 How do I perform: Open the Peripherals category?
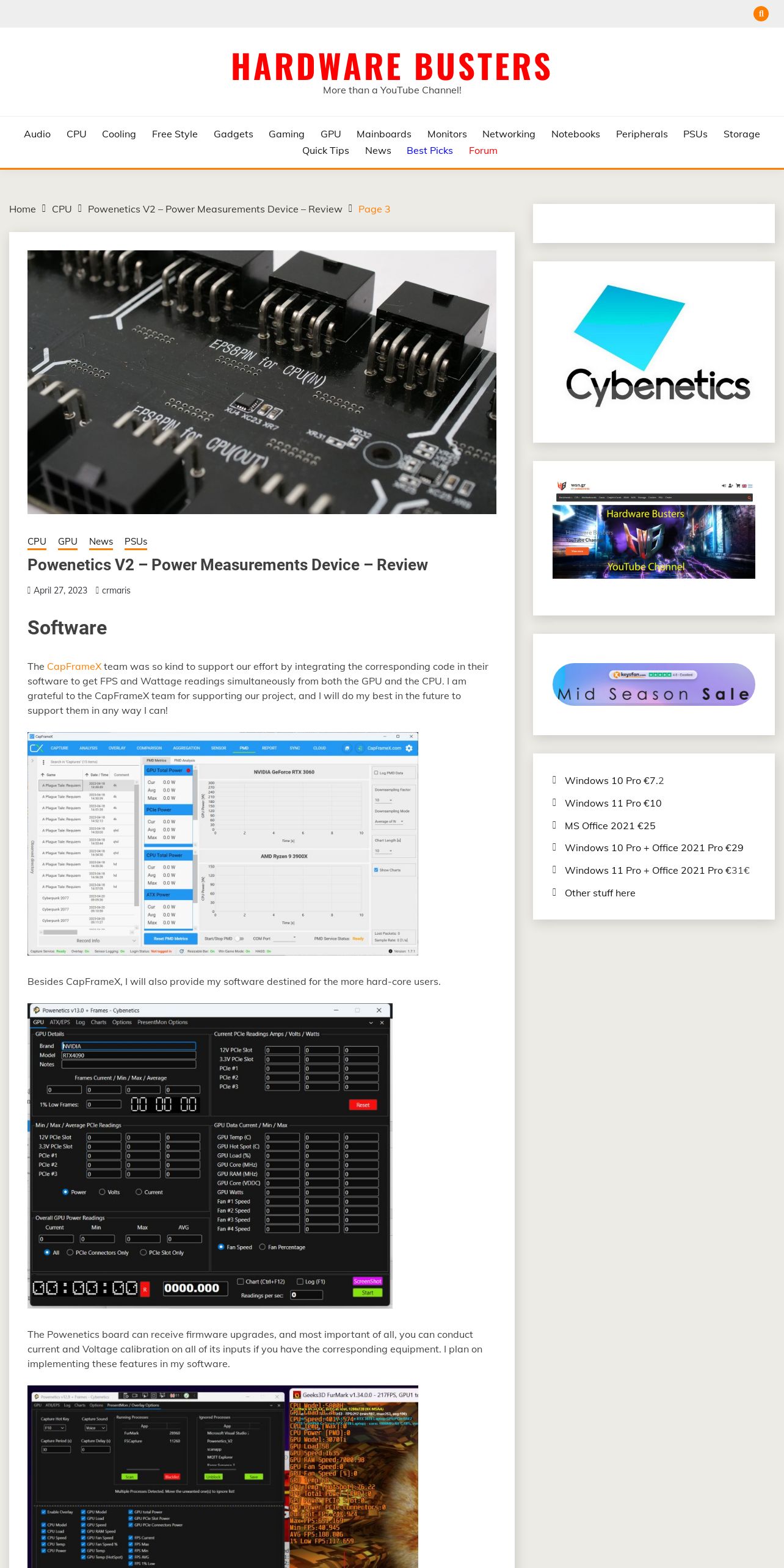pos(642,134)
